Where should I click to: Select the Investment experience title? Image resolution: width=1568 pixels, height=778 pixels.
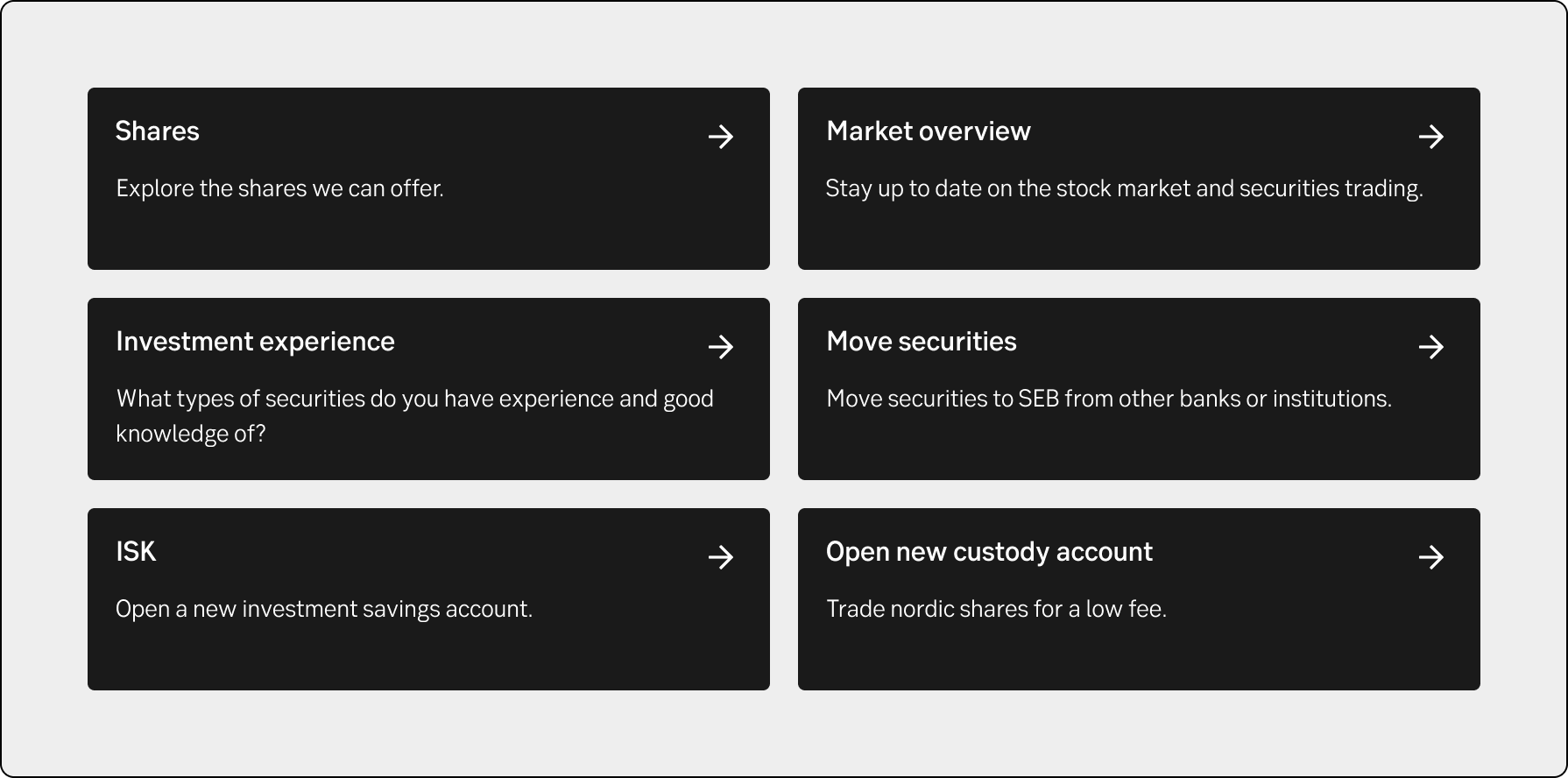(x=255, y=342)
